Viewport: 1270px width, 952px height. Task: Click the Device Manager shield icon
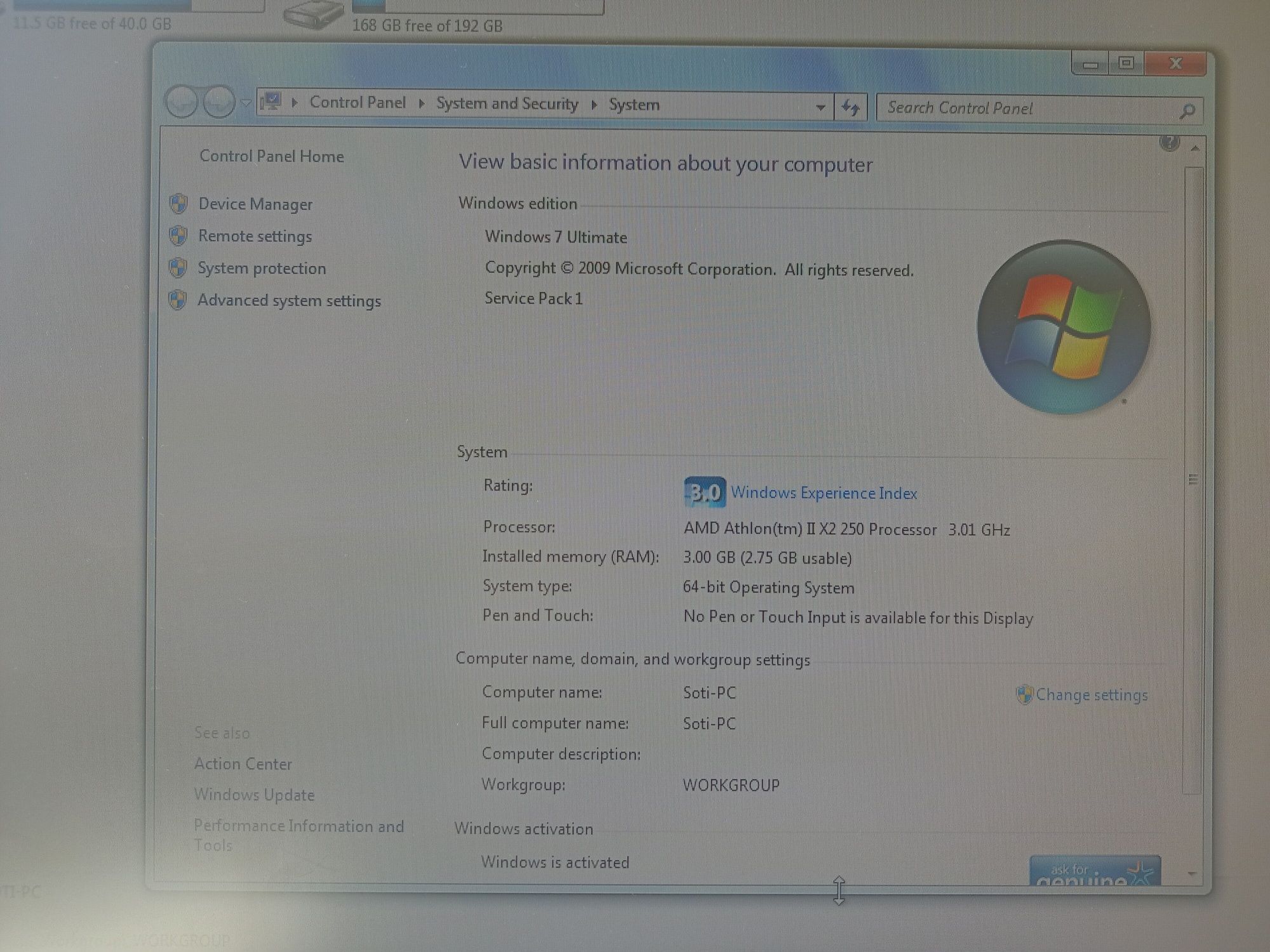click(178, 204)
